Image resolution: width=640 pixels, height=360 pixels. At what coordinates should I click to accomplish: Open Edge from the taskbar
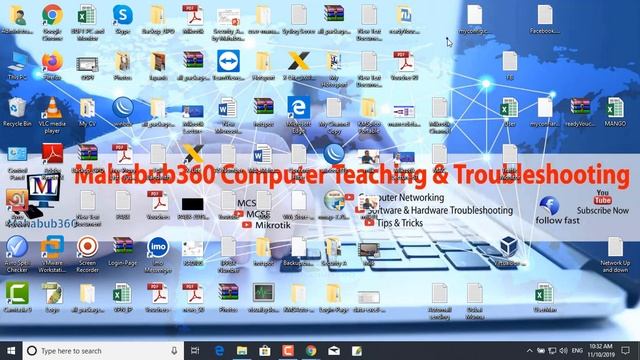(x=219, y=351)
